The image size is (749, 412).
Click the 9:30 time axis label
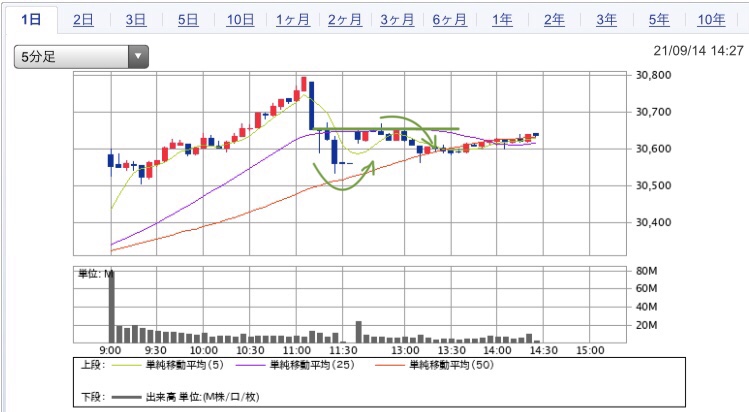[x=155, y=350]
